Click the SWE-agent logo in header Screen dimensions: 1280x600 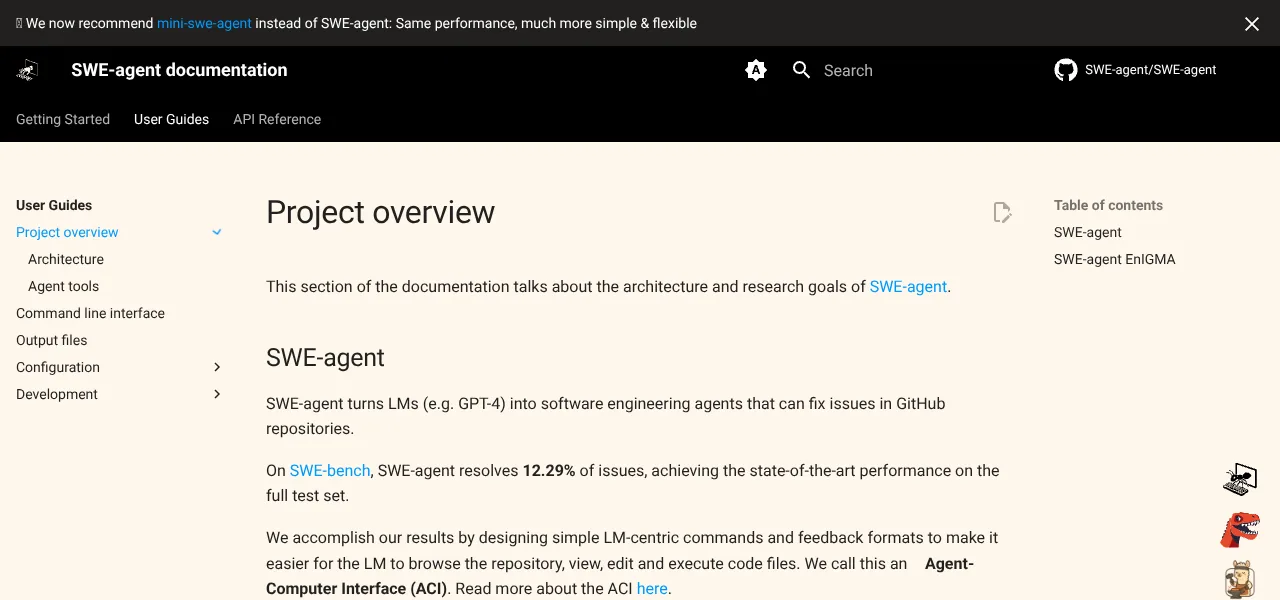(x=28, y=70)
